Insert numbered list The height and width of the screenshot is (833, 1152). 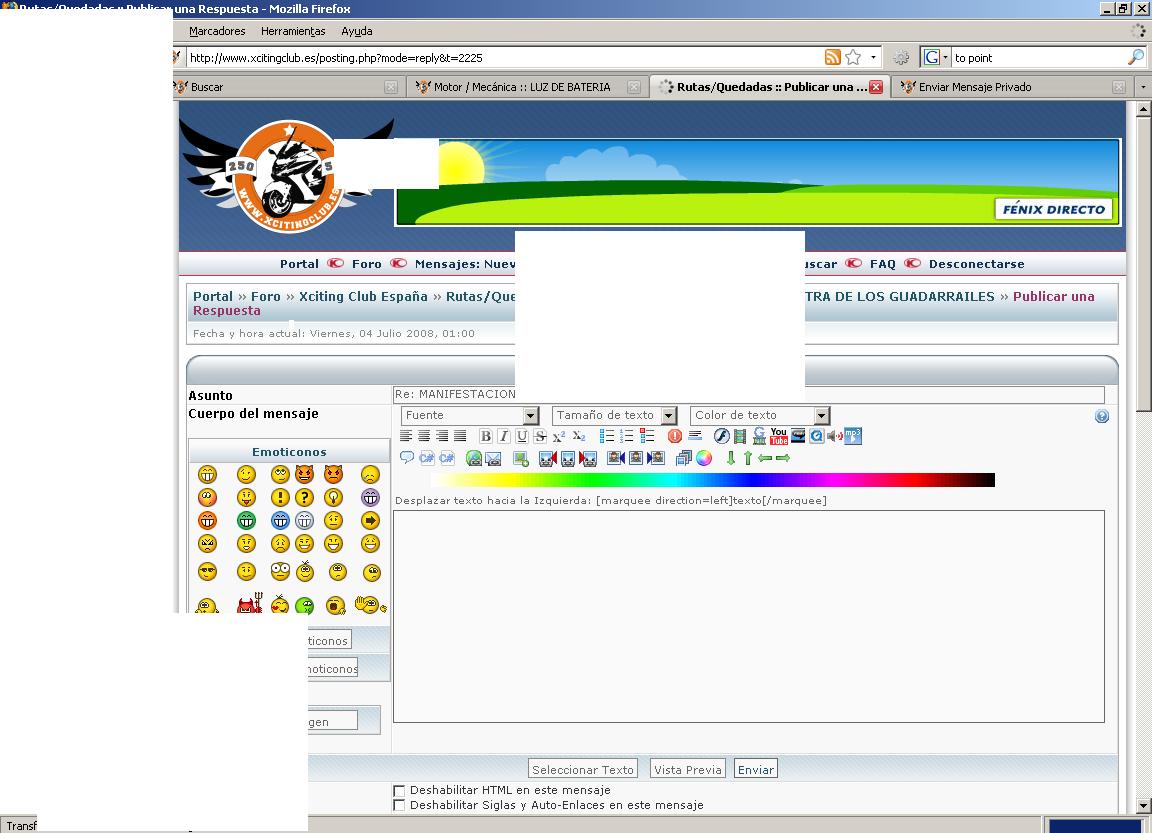tap(627, 436)
